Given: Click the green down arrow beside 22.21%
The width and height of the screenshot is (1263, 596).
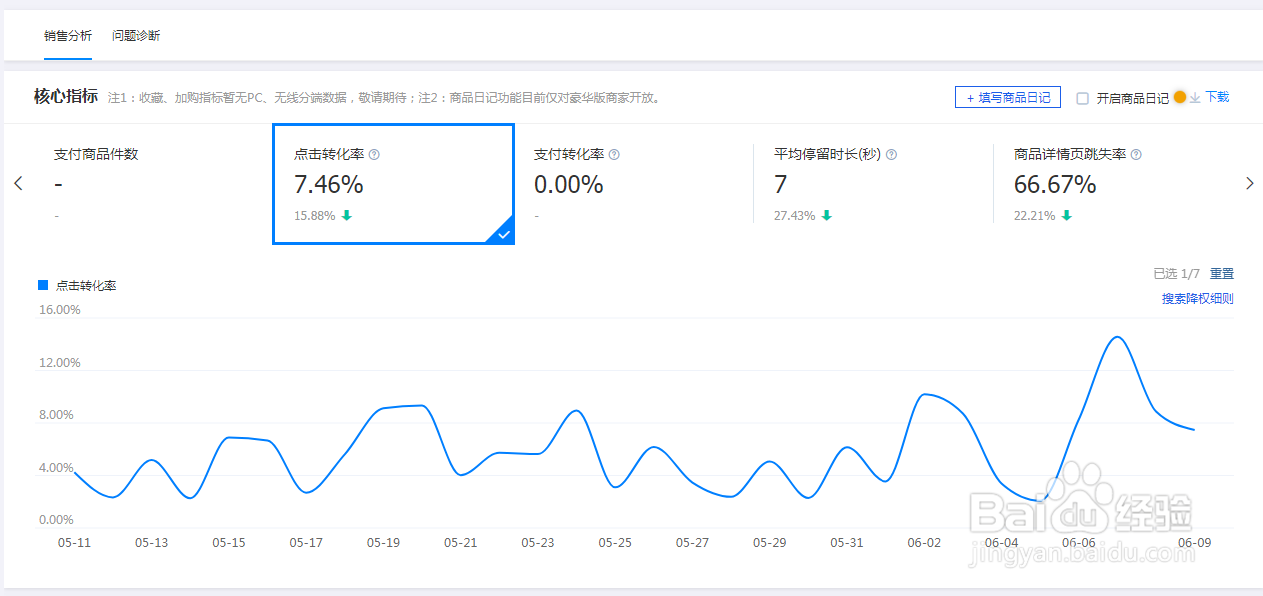Looking at the screenshot, I should coord(1066,215).
